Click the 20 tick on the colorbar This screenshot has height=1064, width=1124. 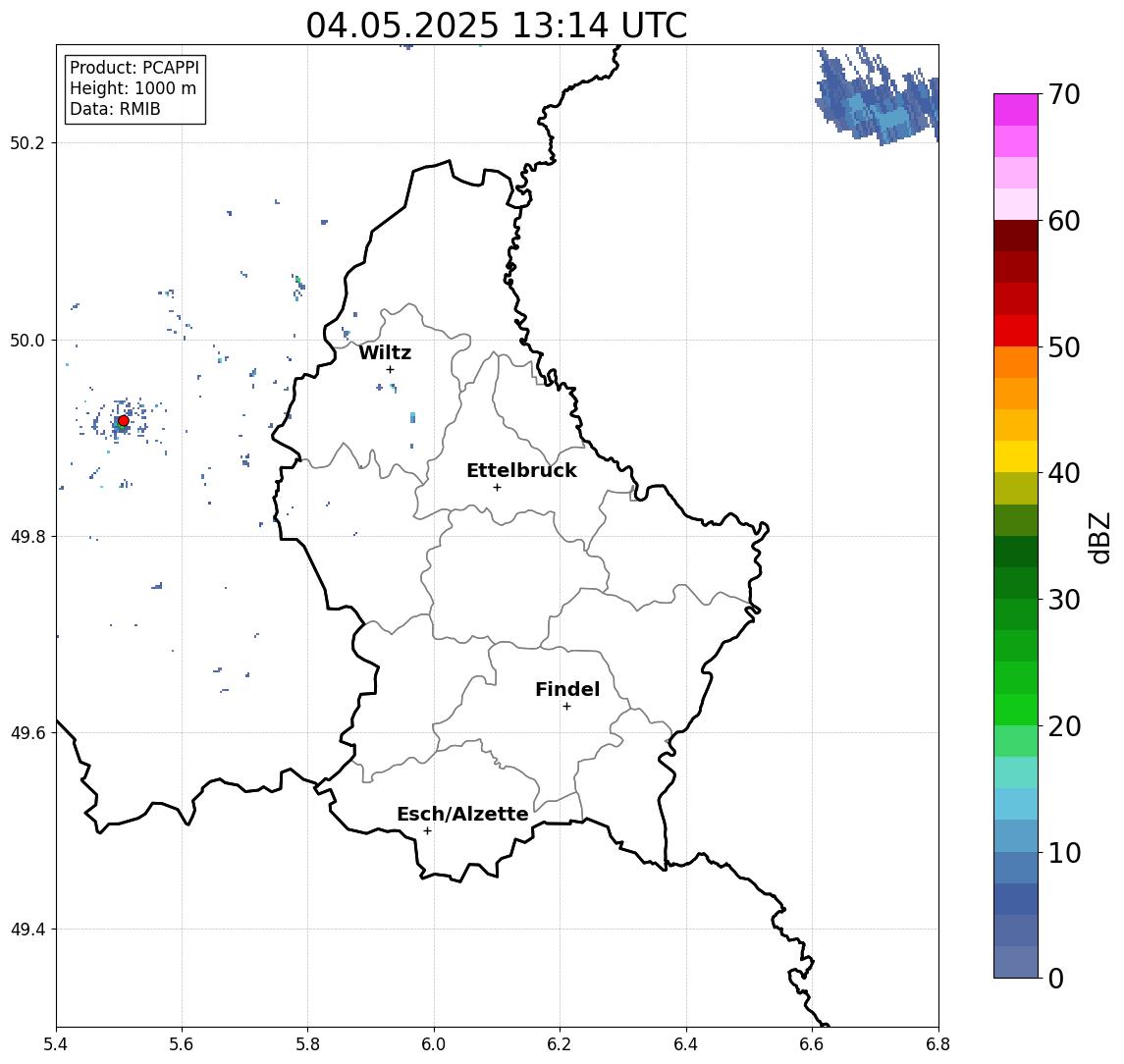(x=1064, y=725)
